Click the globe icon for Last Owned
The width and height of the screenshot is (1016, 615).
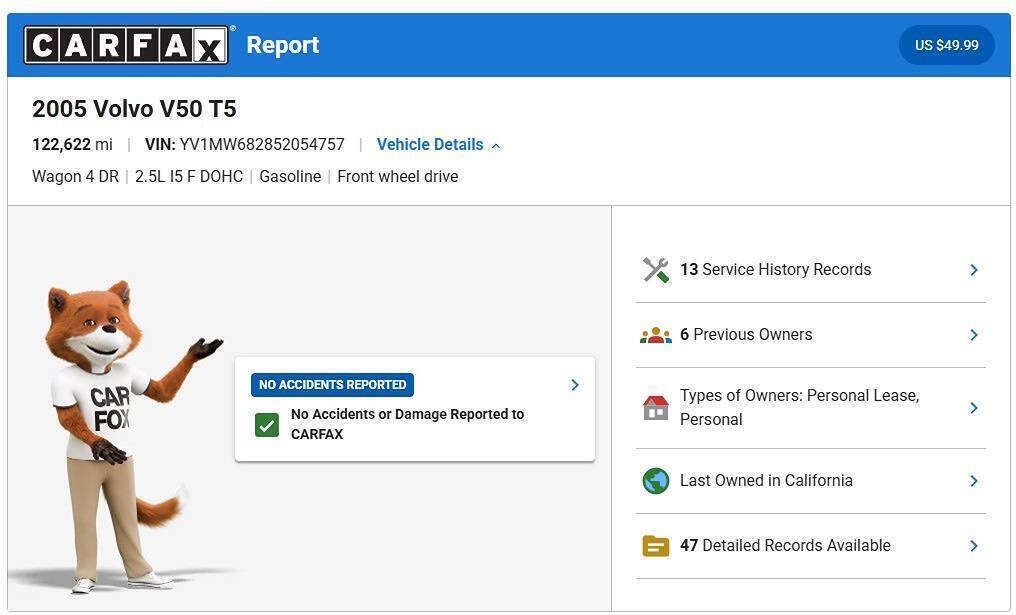tap(656, 481)
